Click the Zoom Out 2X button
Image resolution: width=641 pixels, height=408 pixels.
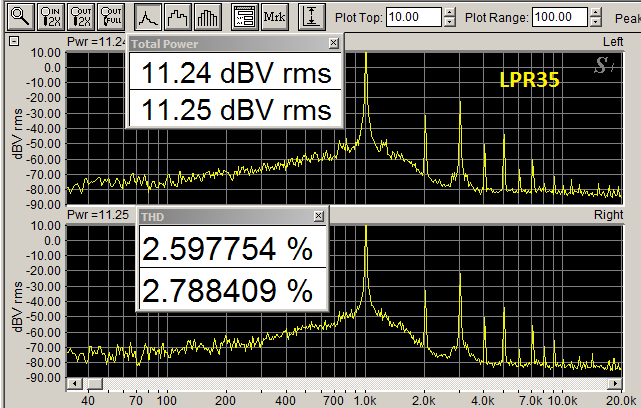81,17
